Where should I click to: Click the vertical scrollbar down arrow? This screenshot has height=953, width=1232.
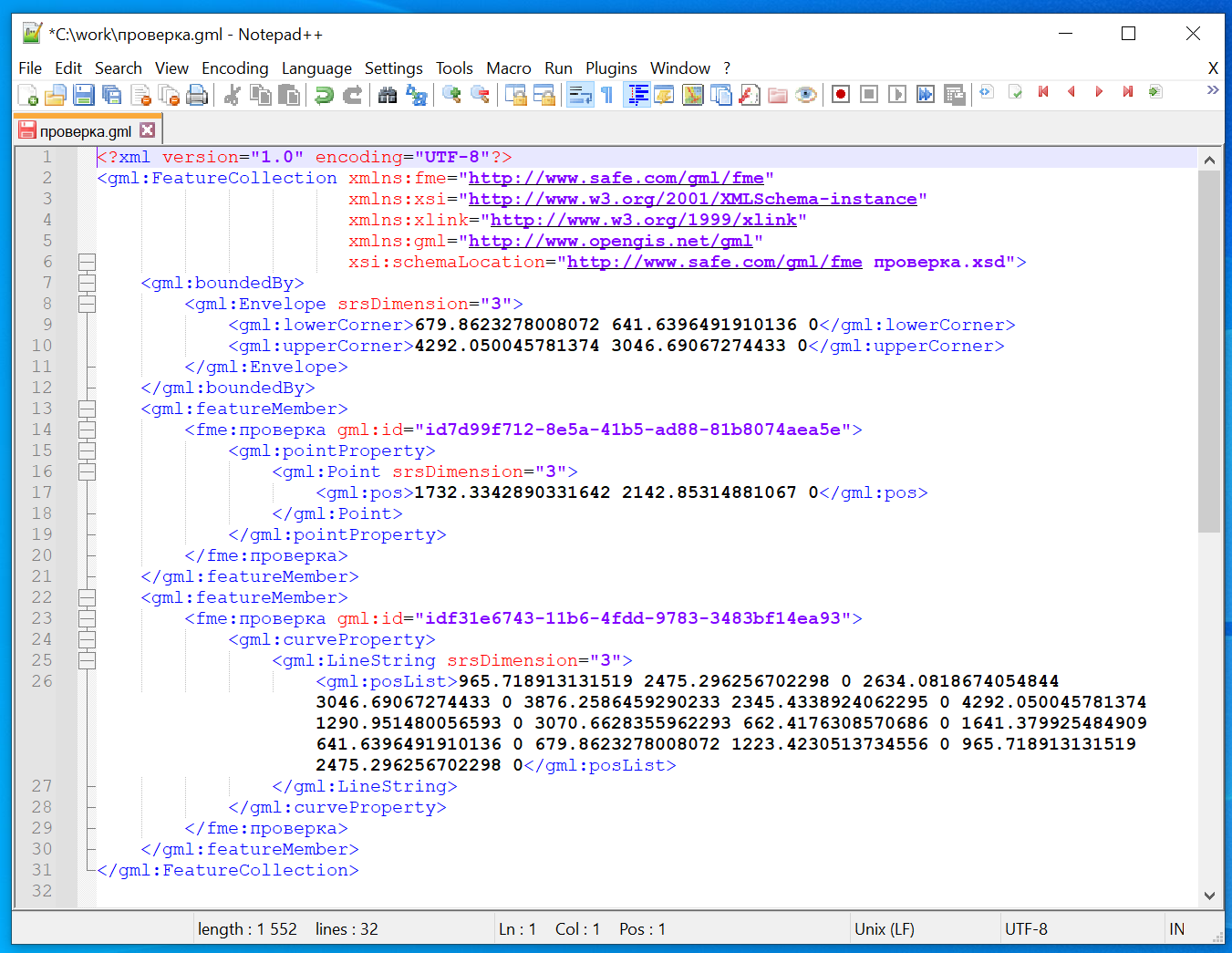click(1209, 896)
